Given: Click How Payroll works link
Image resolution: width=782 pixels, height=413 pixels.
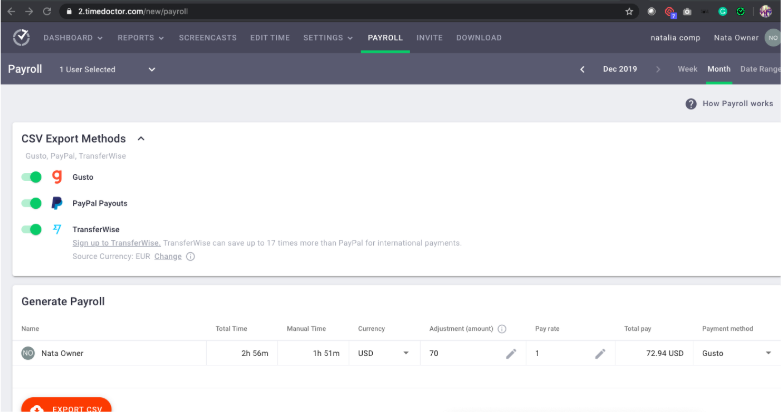Looking at the screenshot, I should [x=738, y=104].
